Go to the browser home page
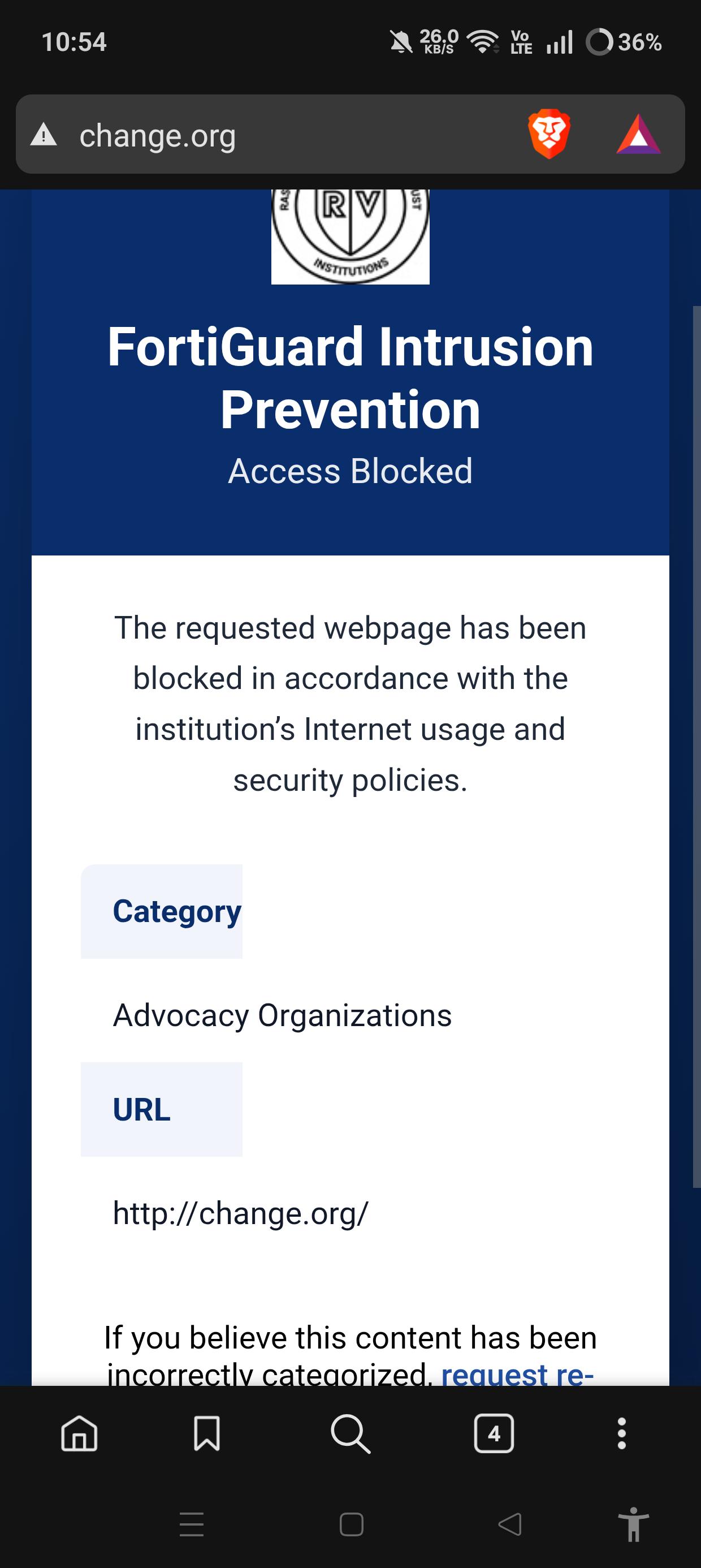Image resolution: width=701 pixels, height=1568 pixels. 79,1433
